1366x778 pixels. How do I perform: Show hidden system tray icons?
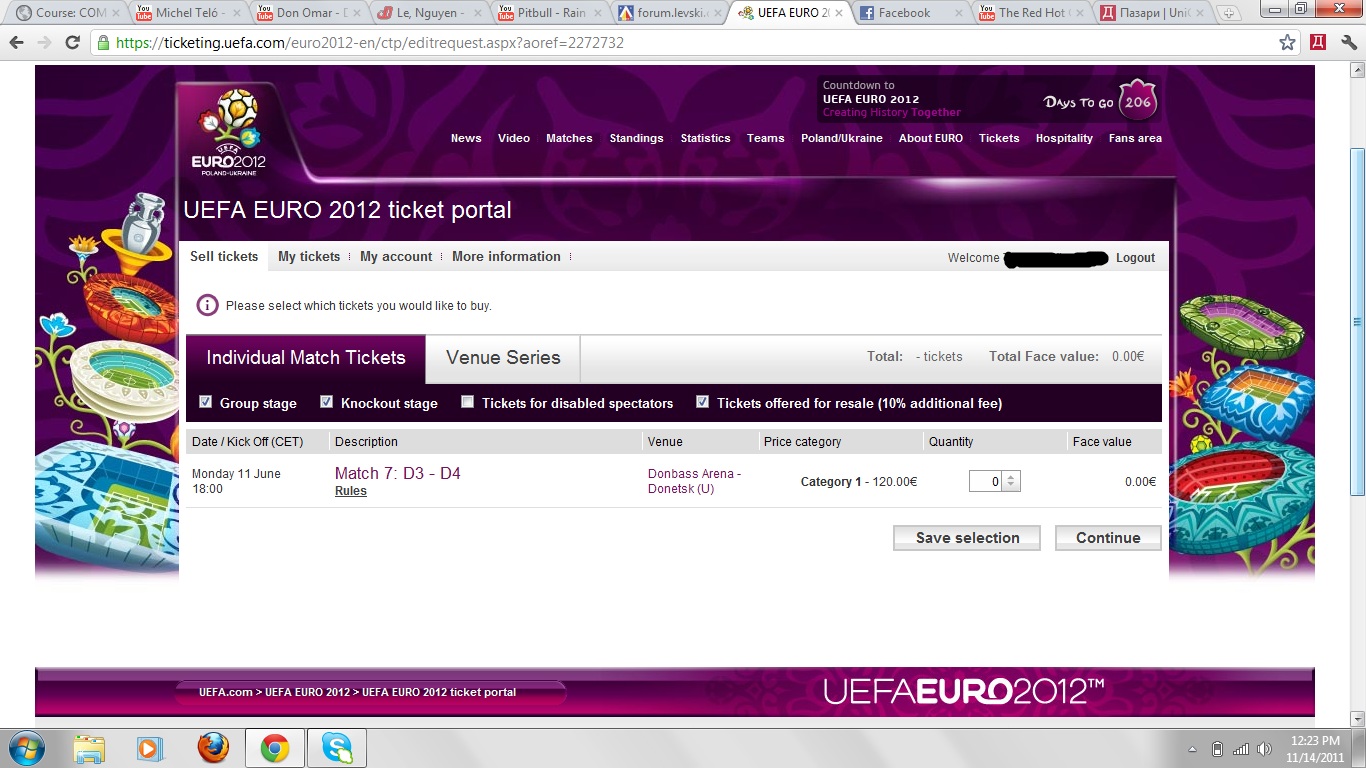pyautogui.click(x=1192, y=749)
